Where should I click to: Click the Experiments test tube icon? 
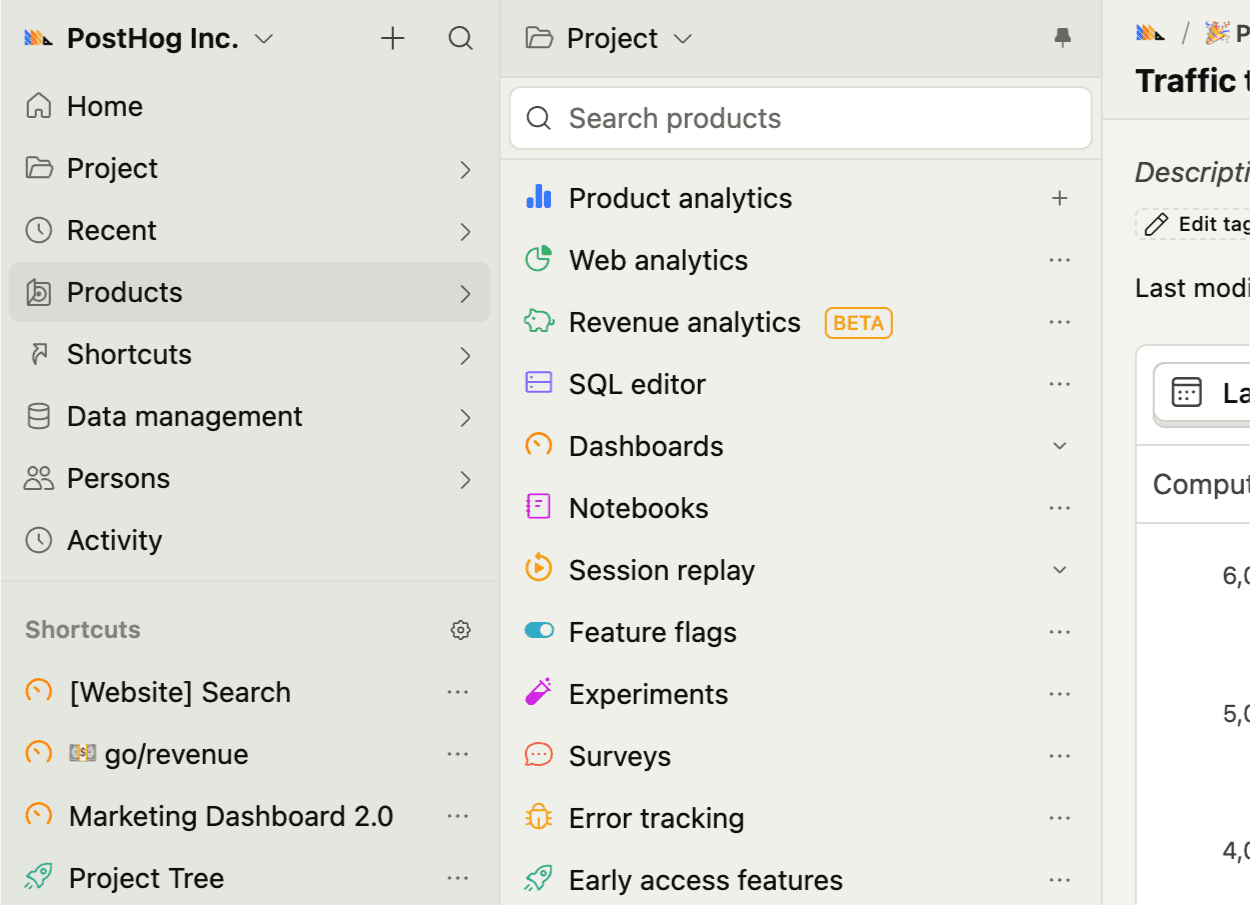point(539,692)
